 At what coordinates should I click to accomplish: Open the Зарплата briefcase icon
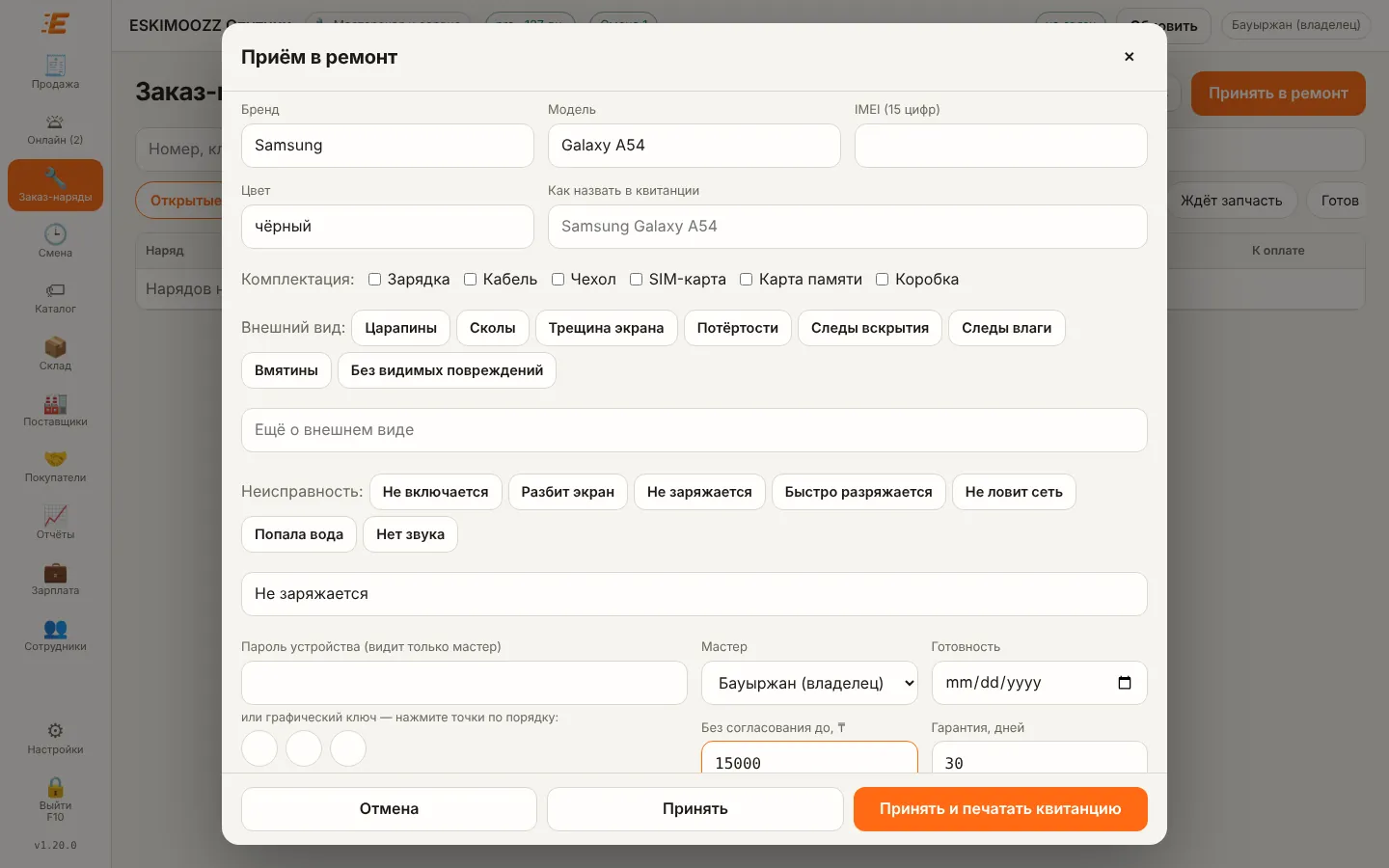55,579
